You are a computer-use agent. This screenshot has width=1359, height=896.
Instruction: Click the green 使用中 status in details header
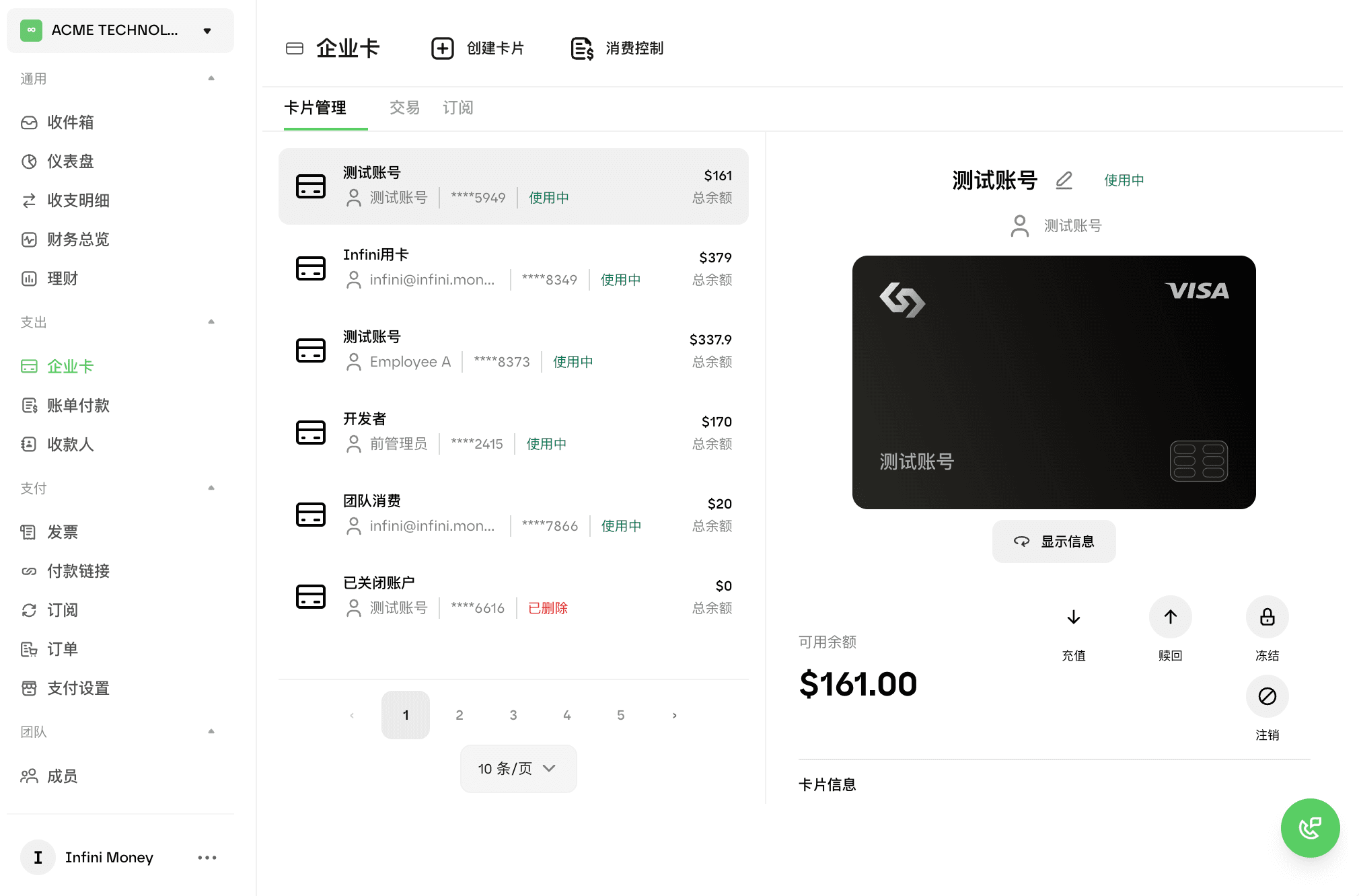1124,180
